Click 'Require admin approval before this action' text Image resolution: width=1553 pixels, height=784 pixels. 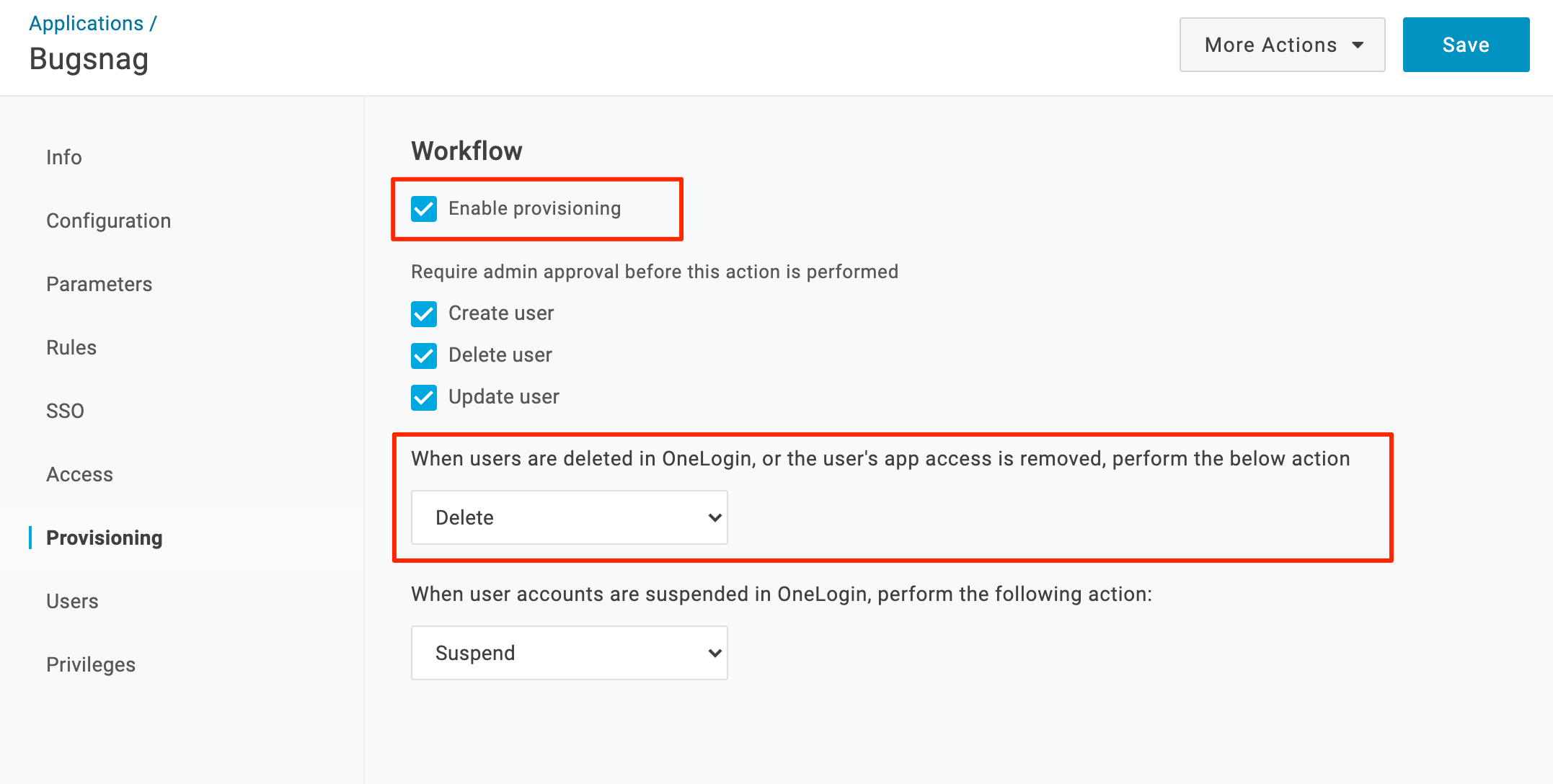pyautogui.click(x=655, y=272)
